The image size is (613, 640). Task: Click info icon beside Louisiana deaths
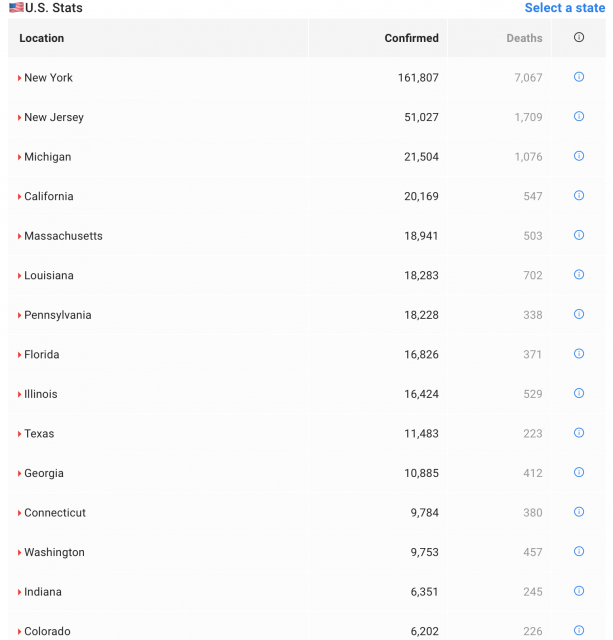click(x=579, y=275)
